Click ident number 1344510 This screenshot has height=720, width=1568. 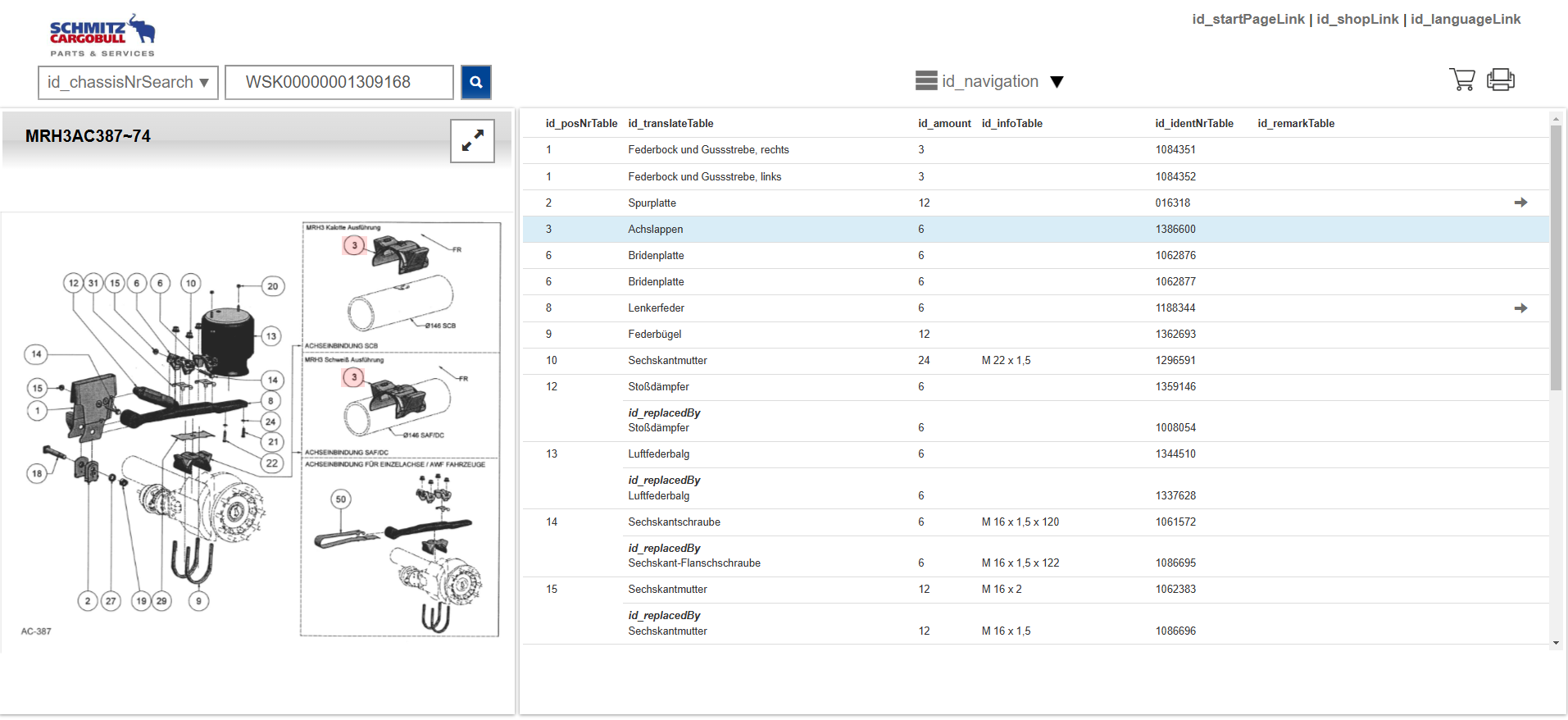coord(1175,454)
